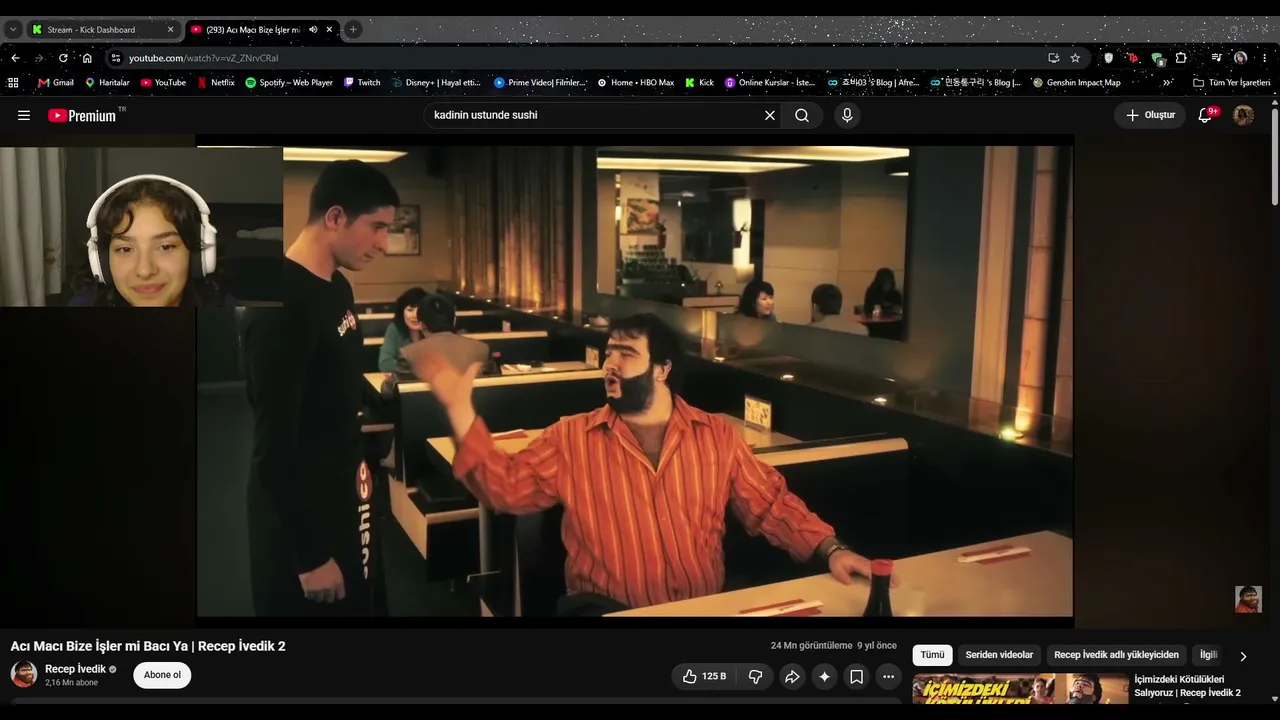Open the Extensions puzzle icon
1280x720 pixels.
pos(1181,58)
